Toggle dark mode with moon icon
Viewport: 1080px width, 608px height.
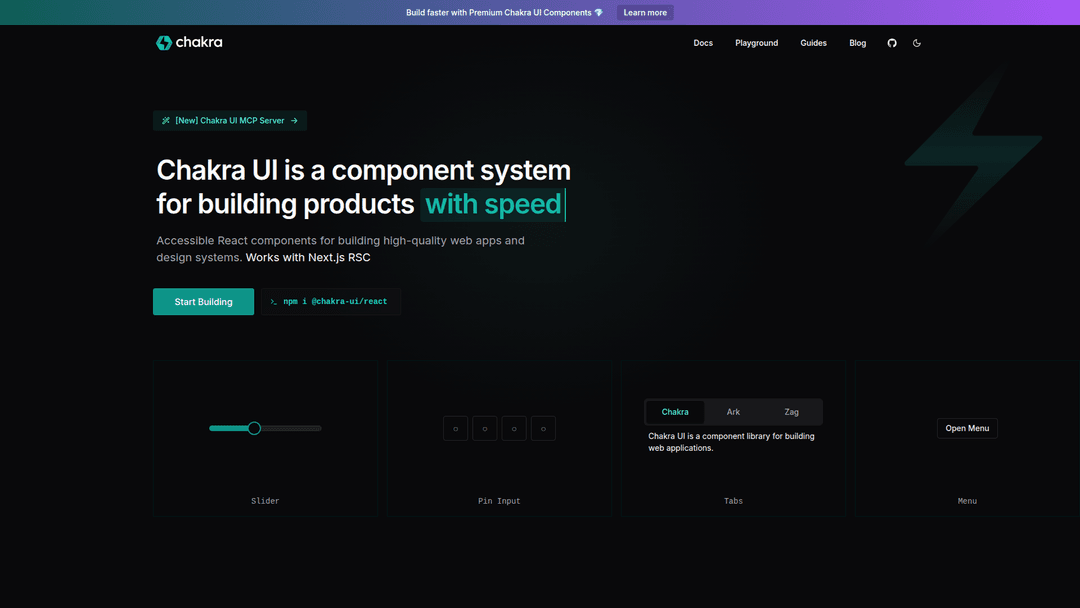[x=917, y=43]
